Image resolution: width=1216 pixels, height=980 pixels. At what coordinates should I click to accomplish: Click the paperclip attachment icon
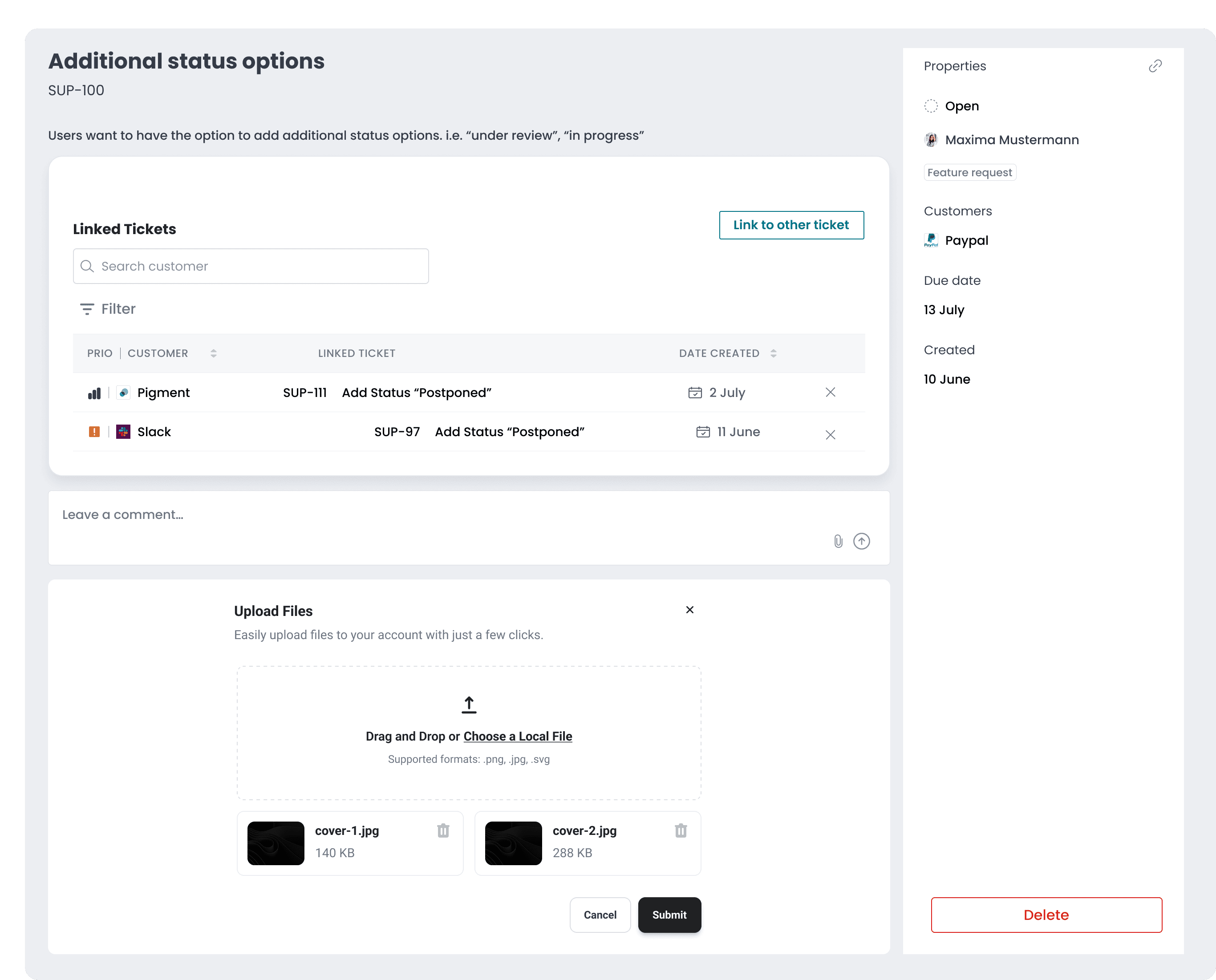click(x=838, y=541)
